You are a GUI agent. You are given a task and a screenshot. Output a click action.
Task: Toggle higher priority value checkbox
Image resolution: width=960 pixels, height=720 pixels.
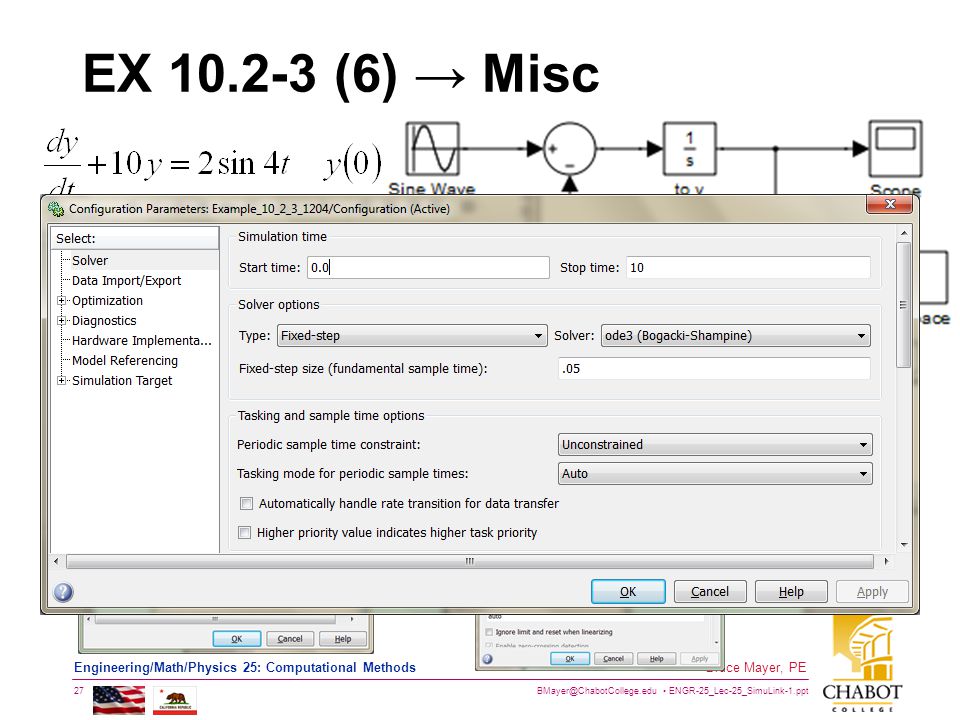244,533
